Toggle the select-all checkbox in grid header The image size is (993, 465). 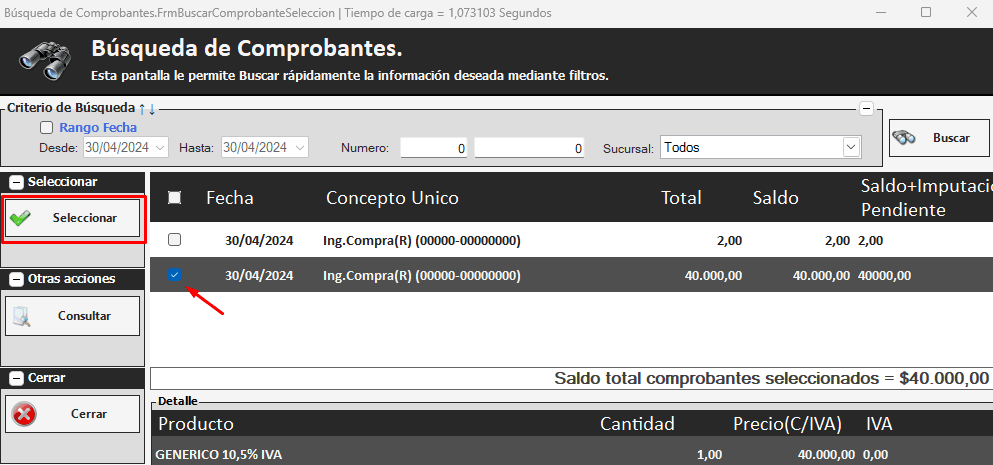[175, 198]
